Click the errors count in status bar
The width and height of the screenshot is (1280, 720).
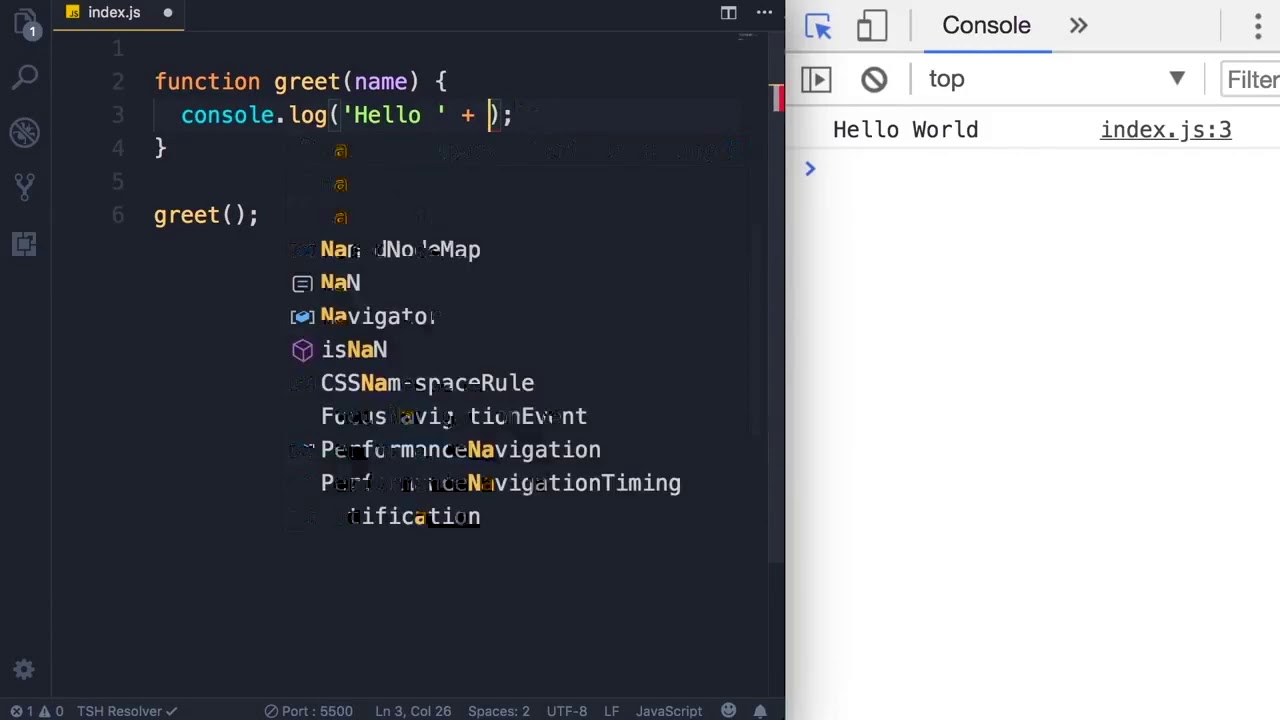(x=23, y=711)
